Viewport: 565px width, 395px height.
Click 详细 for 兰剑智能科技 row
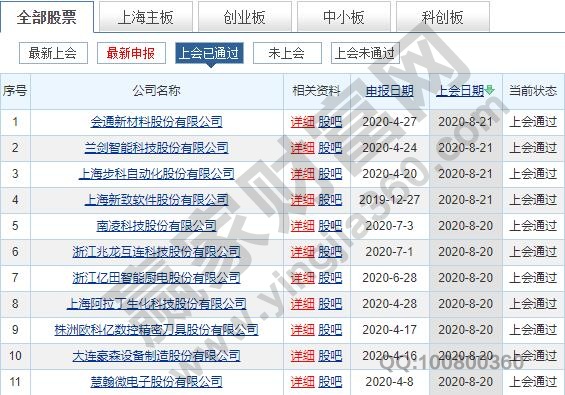tap(303, 148)
